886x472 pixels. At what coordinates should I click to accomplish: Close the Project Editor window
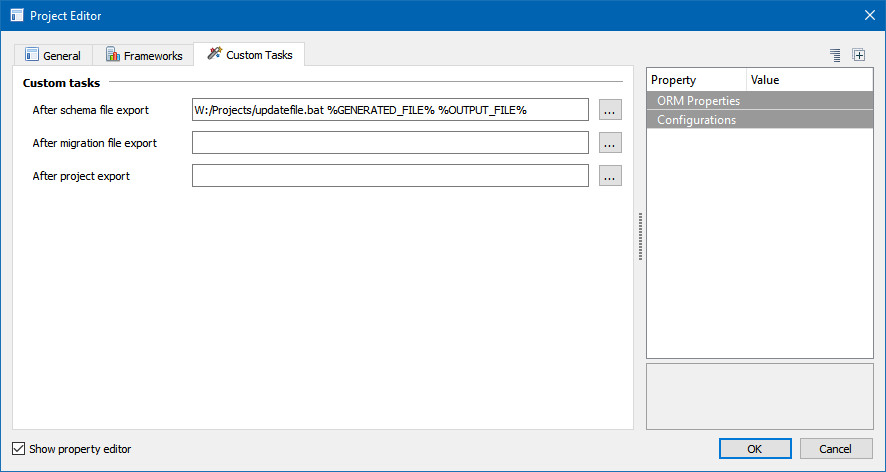(x=870, y=15)
